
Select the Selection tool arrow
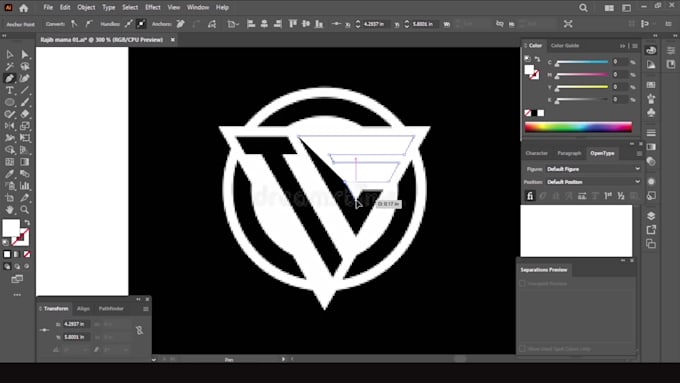click(x=10, y=54)
